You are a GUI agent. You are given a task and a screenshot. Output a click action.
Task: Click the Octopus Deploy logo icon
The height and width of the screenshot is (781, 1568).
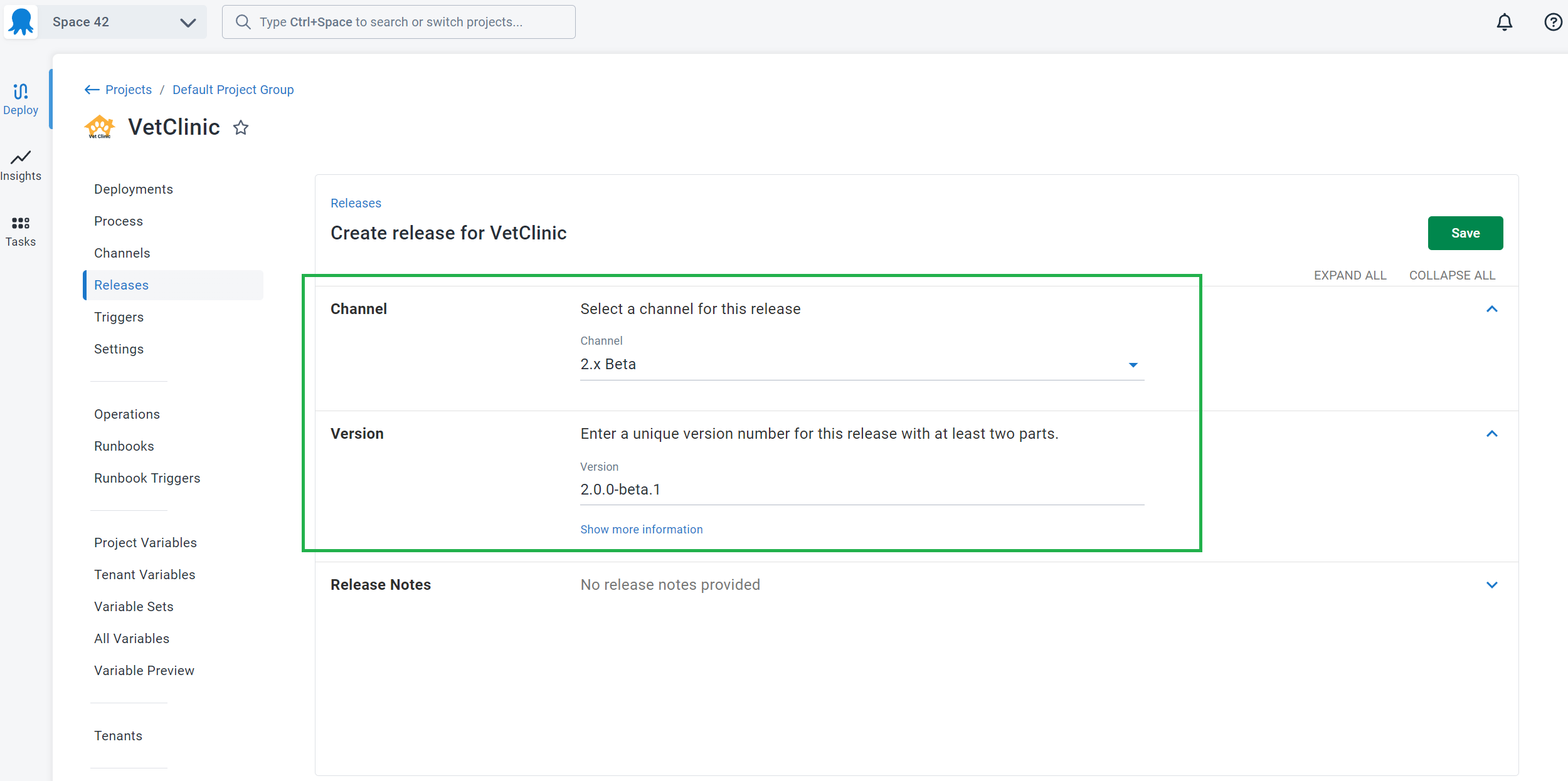tap(21, 22)
